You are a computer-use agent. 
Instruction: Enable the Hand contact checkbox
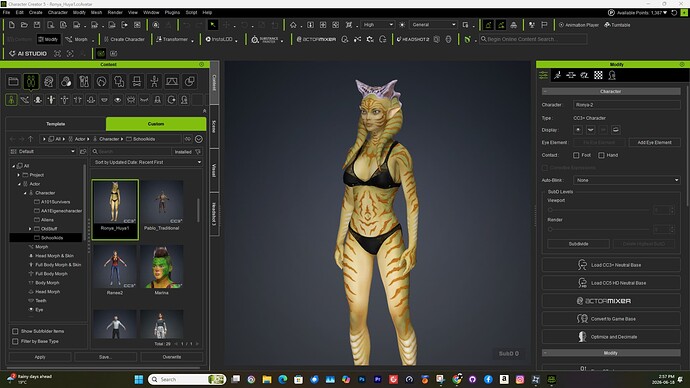(x=601, y=155)
